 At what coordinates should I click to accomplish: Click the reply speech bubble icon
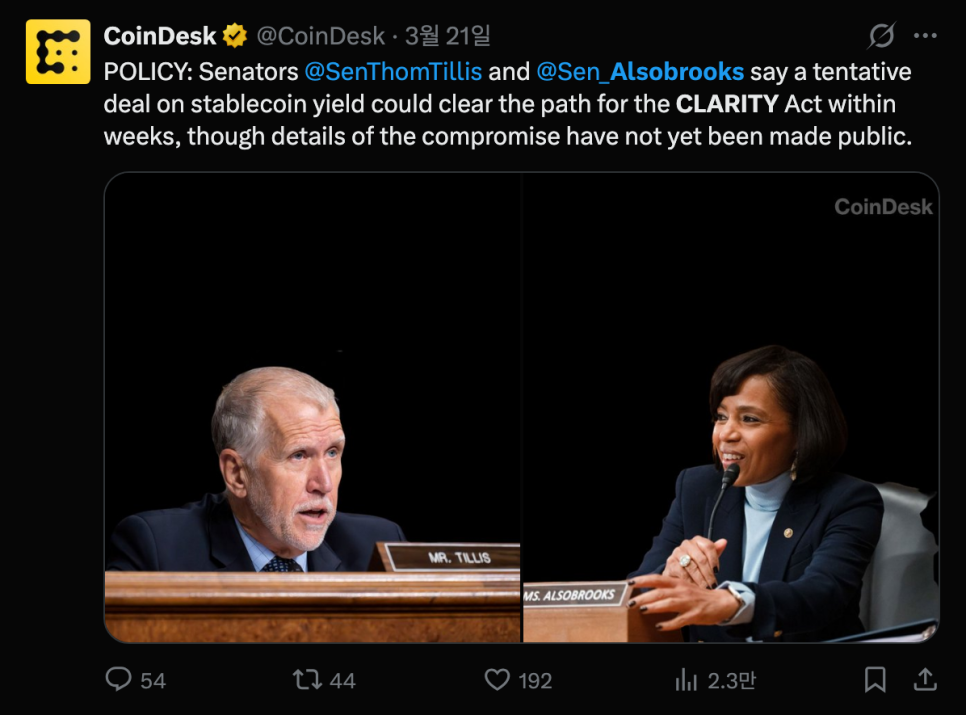click(119, 680)
